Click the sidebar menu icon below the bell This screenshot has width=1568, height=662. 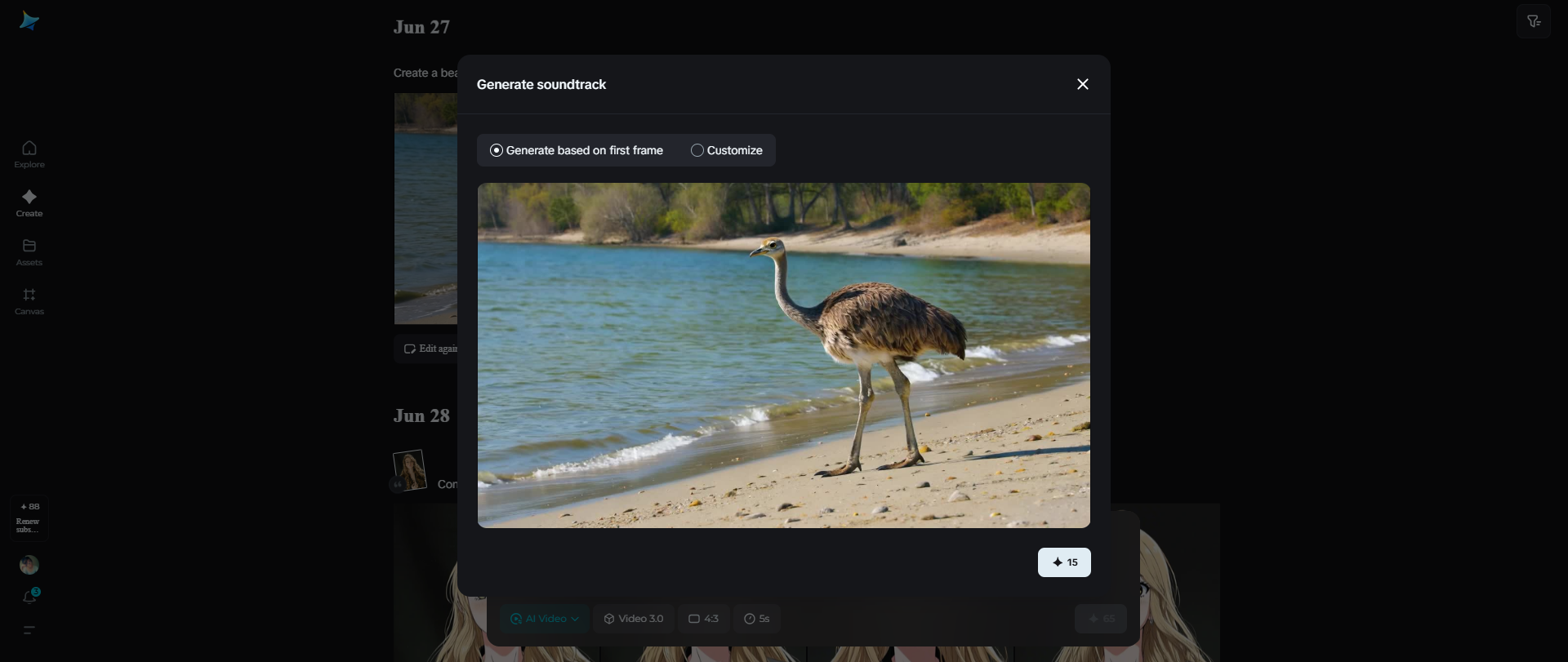click(x=29, y=630)
